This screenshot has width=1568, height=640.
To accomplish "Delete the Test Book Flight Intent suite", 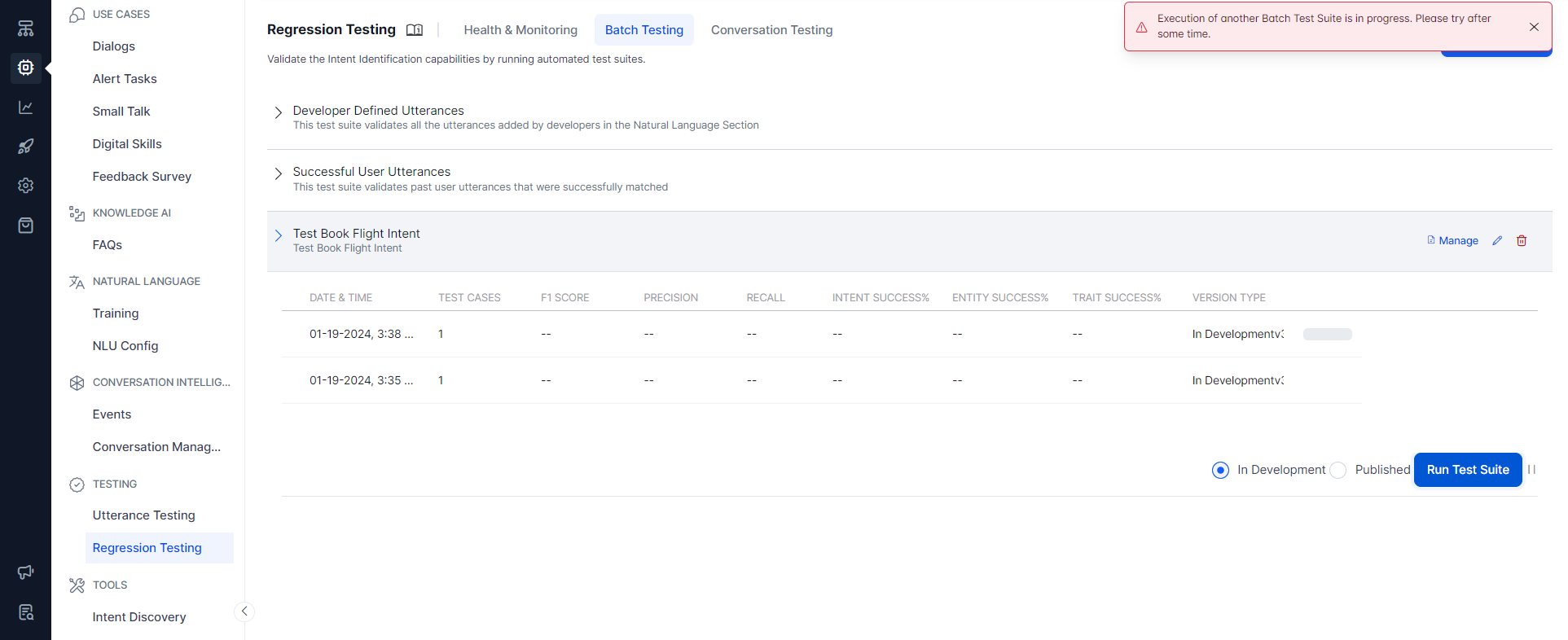I will point(1522,241).
